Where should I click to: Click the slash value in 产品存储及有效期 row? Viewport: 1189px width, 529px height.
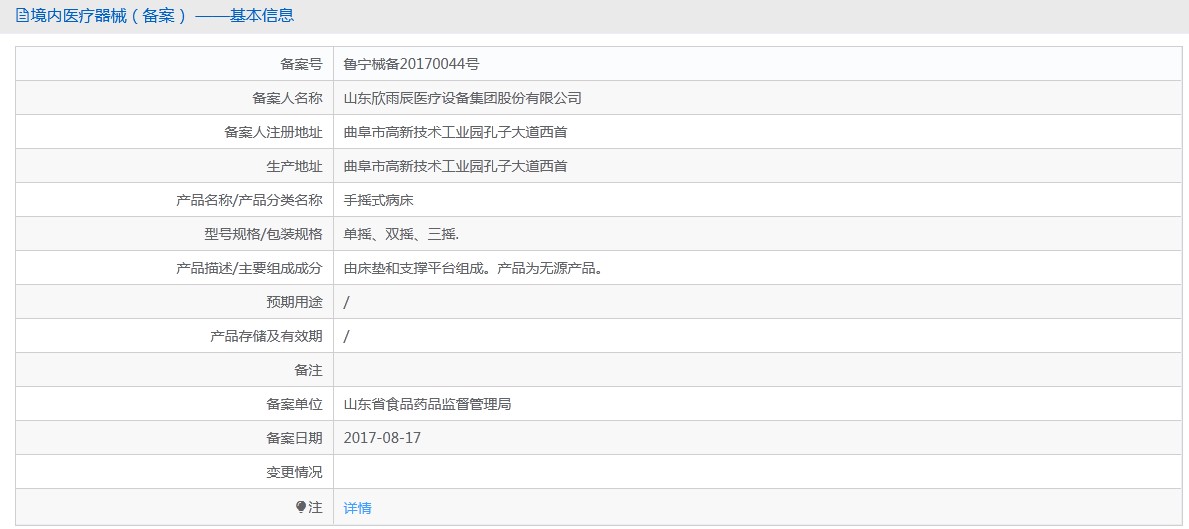(x=347, y=336)
